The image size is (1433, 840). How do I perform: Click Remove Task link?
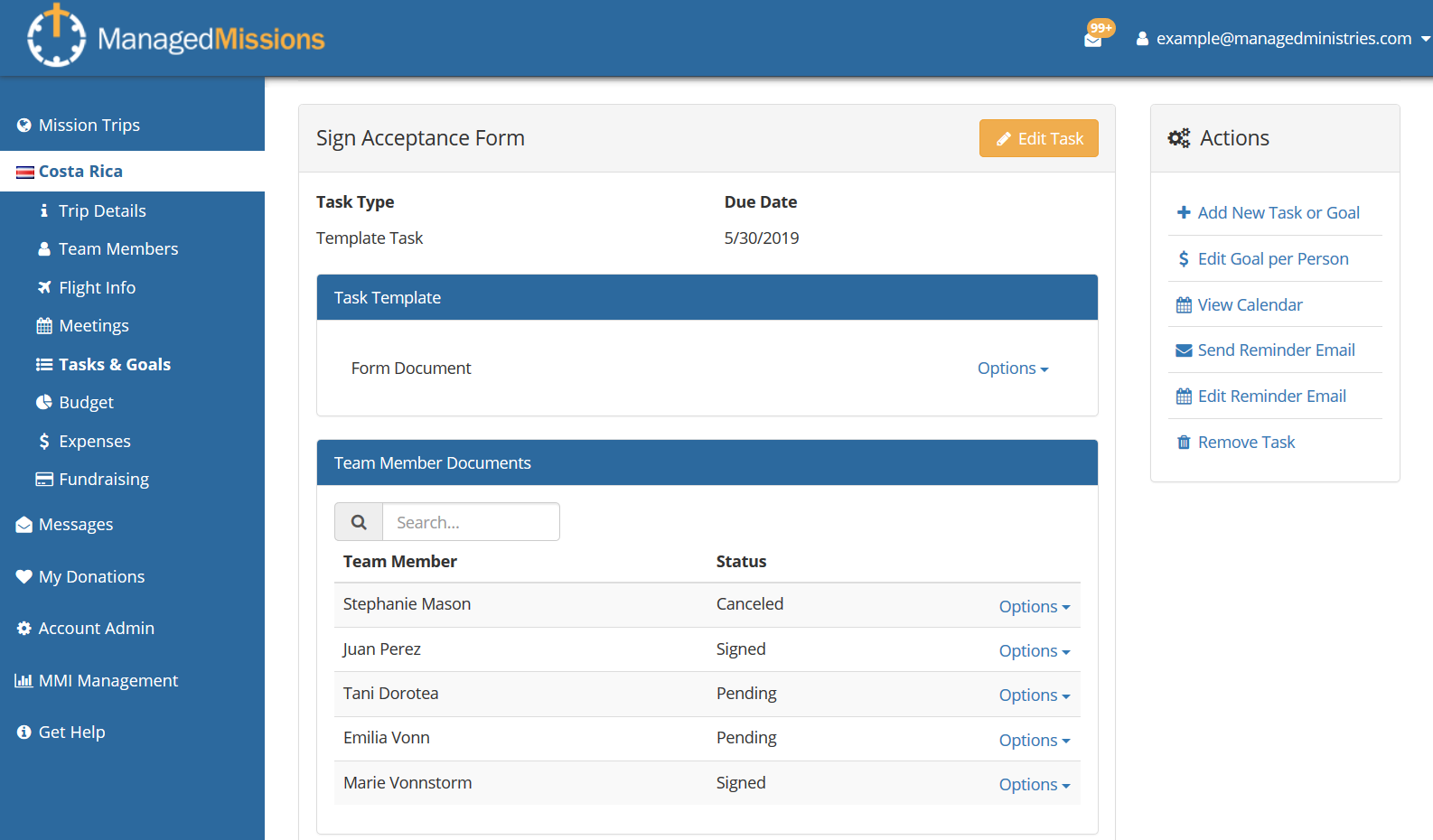point(1247,442)
